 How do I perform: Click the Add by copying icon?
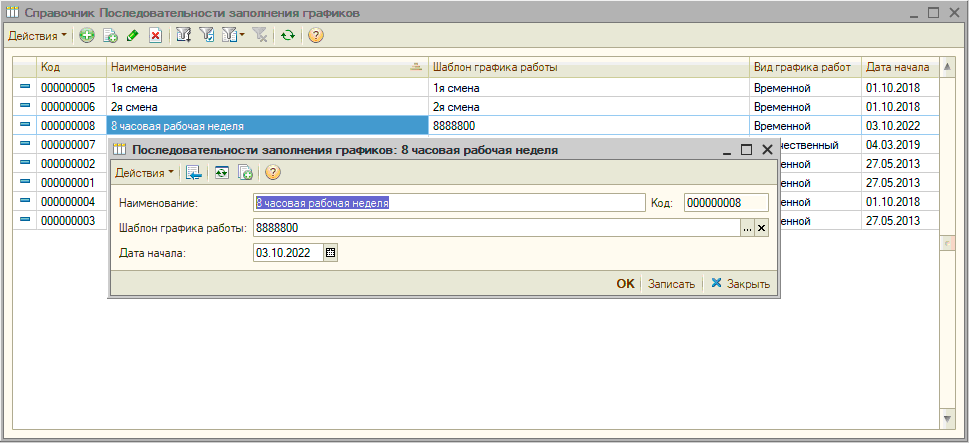coord(110,36)
